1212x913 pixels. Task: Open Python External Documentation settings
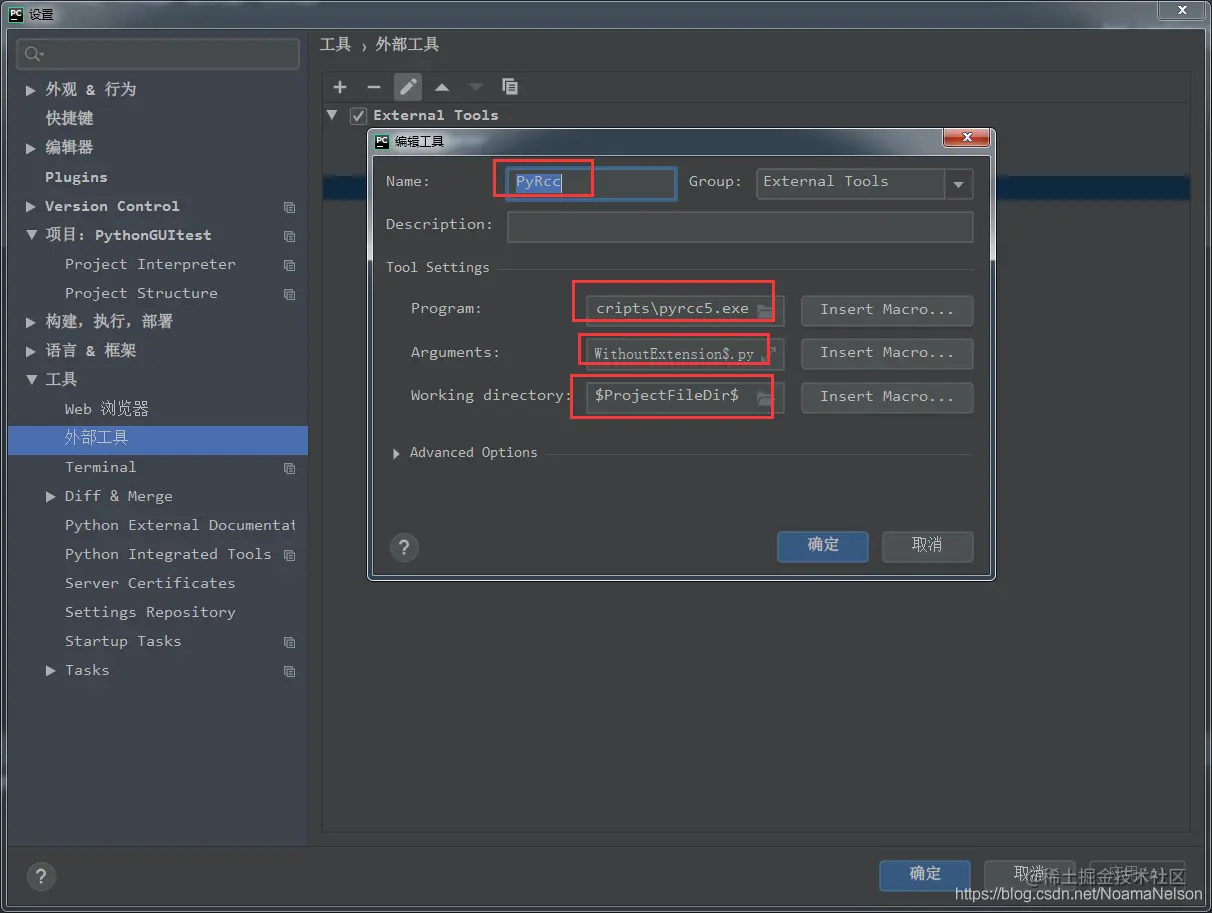pos(180,525)
